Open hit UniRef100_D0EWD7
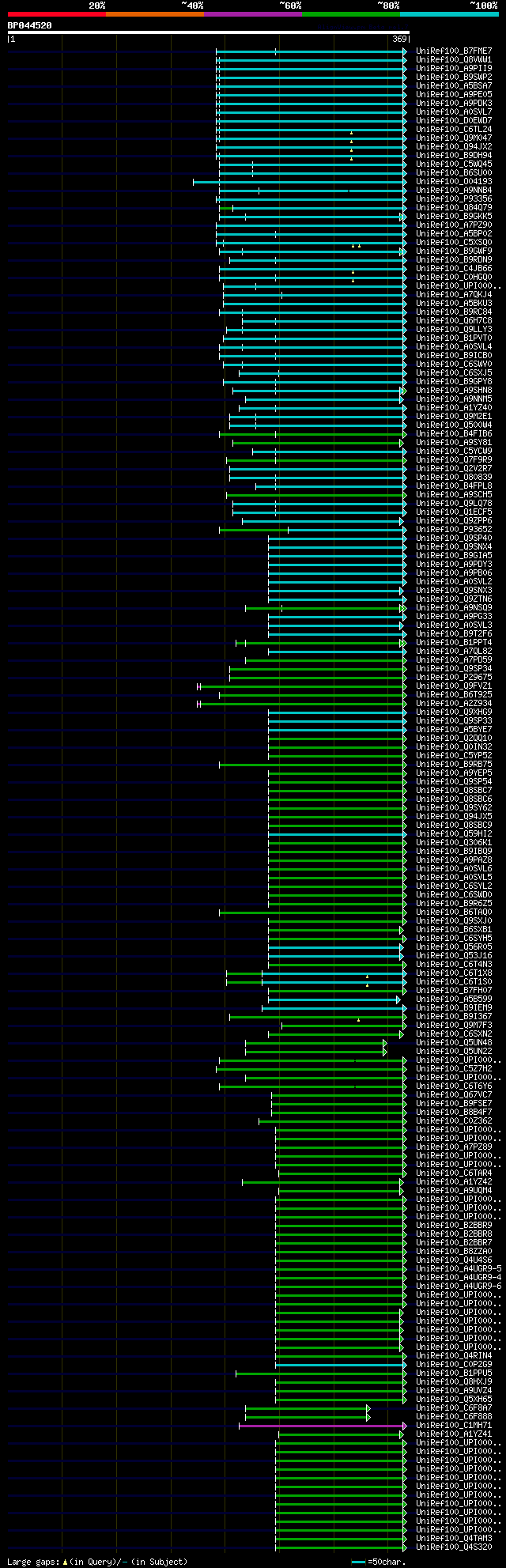 click(454, 120)
